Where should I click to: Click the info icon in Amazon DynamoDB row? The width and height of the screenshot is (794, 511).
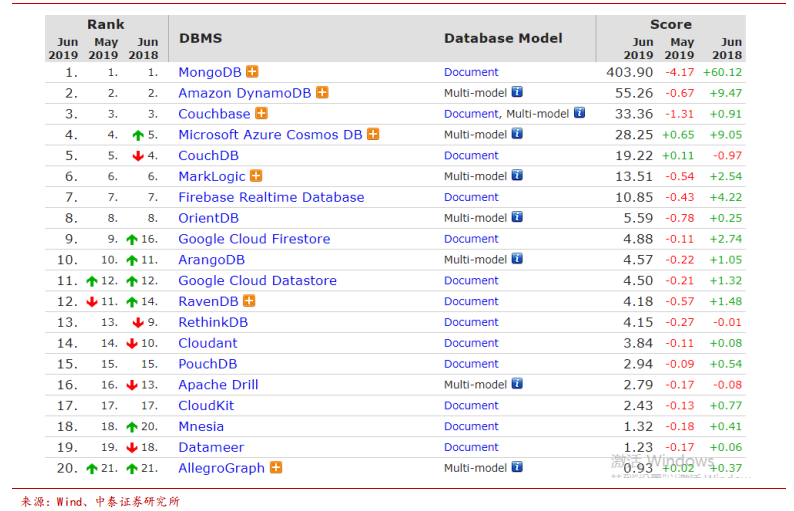coord(517,92)
